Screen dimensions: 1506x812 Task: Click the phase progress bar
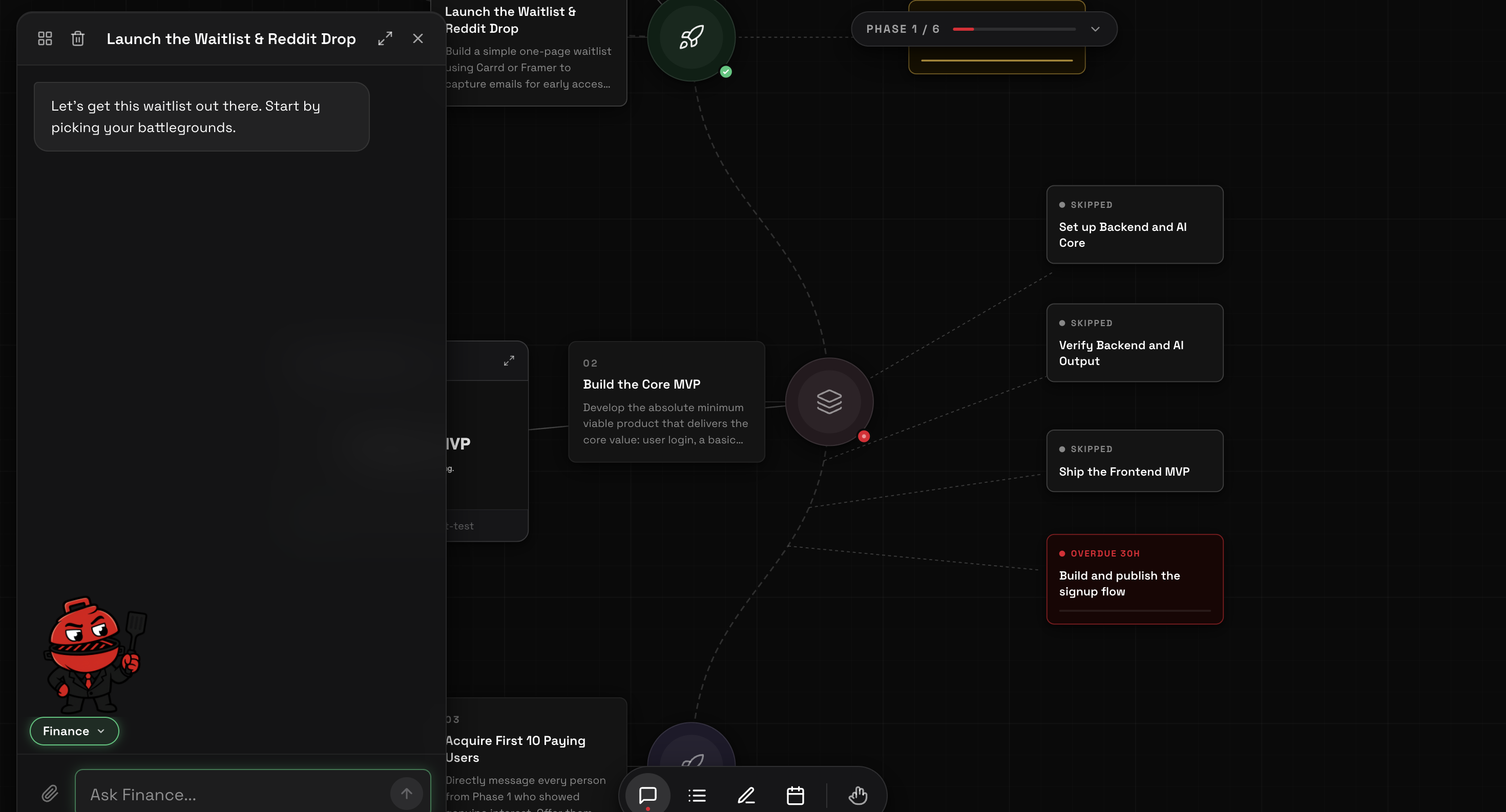(1014, 29)
